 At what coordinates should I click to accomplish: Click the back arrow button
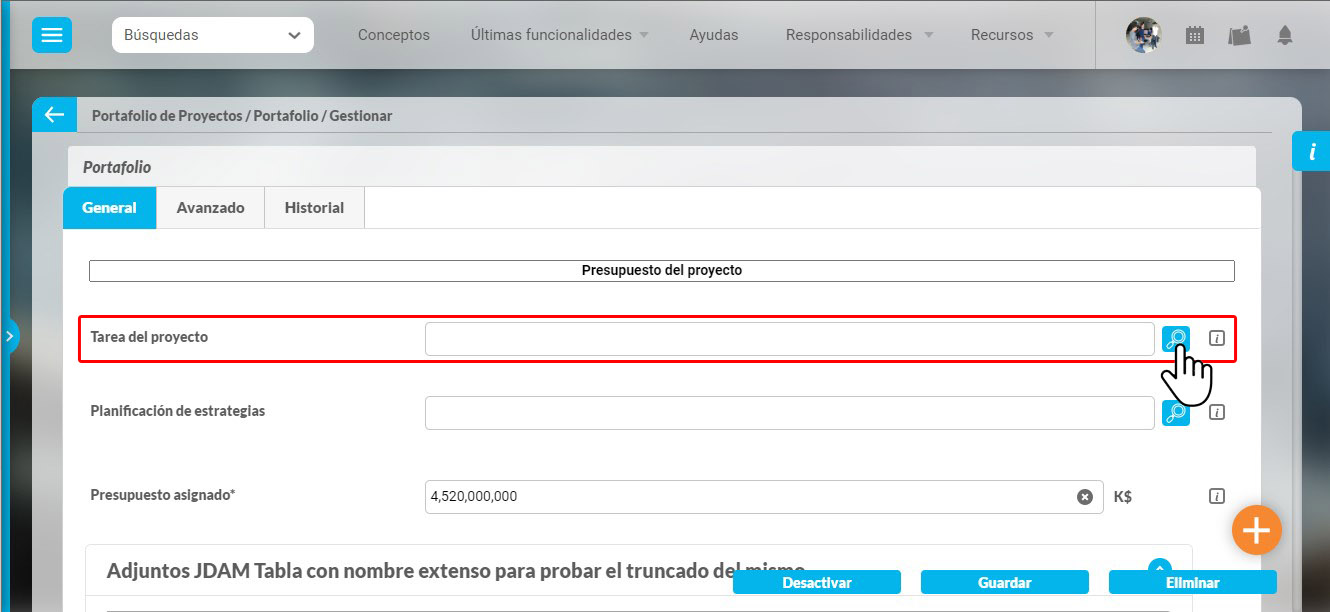point(54,115)
